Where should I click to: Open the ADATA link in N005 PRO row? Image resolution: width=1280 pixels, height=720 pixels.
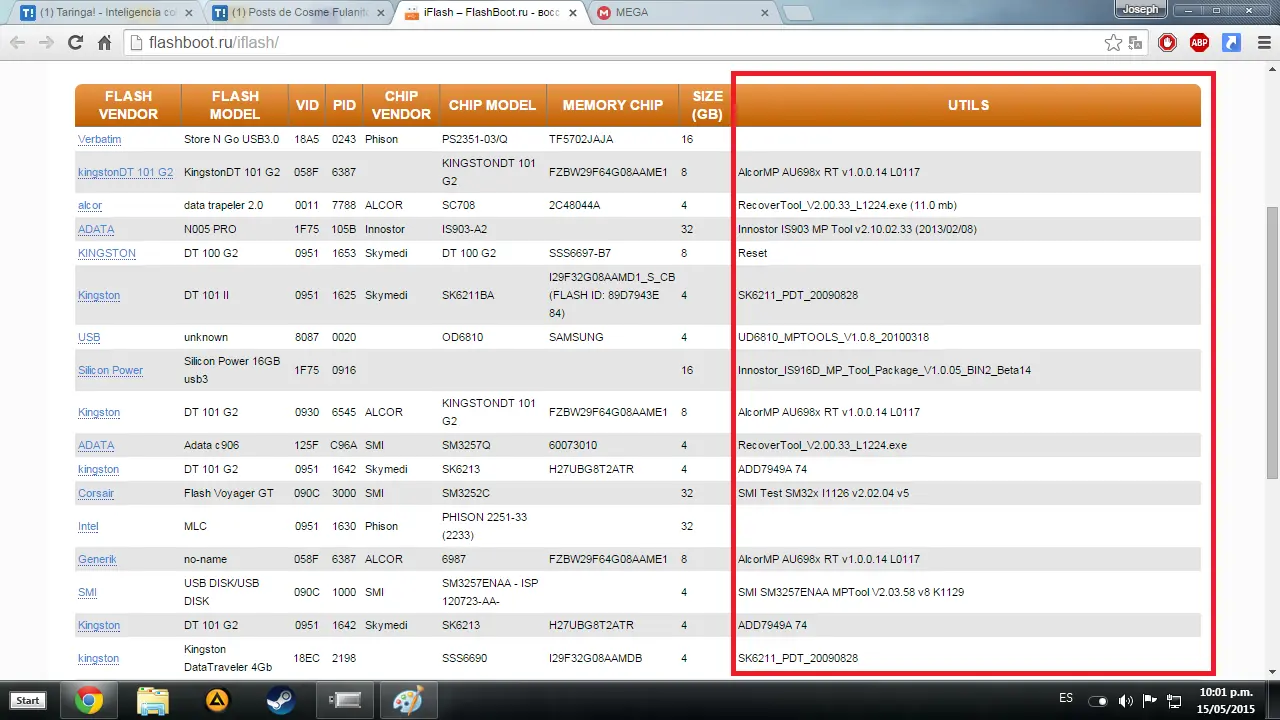coord(96,229)
